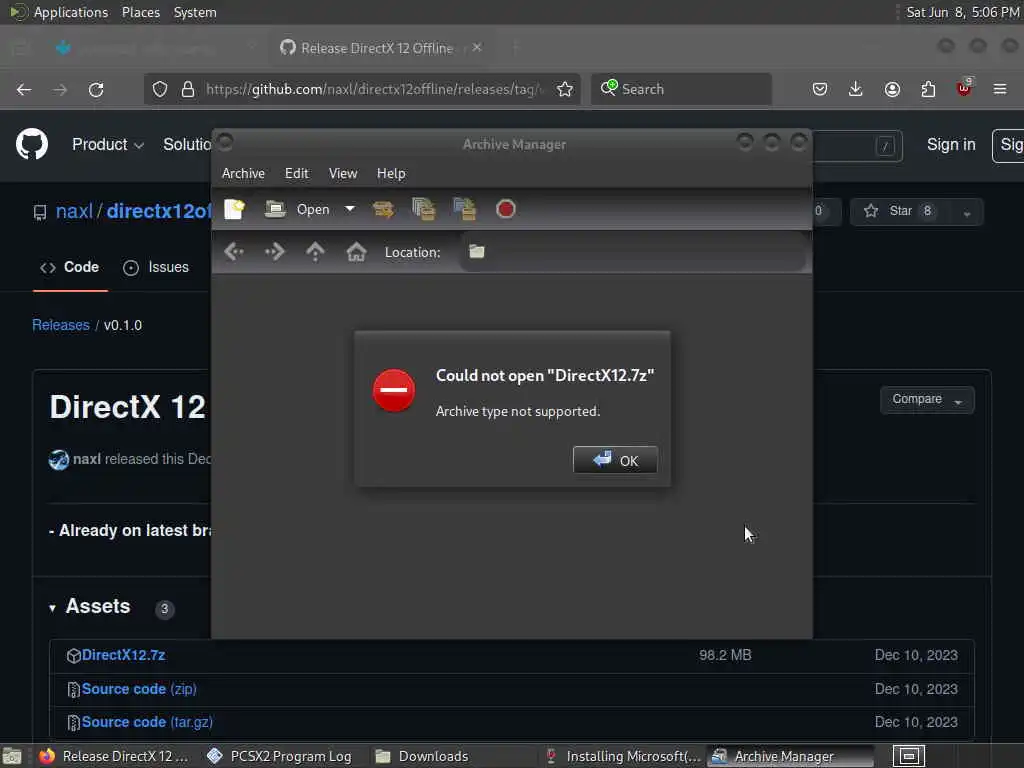Bookmark this page with star icon
This screenshot has width=1024, height=768.
click(565, 89)
